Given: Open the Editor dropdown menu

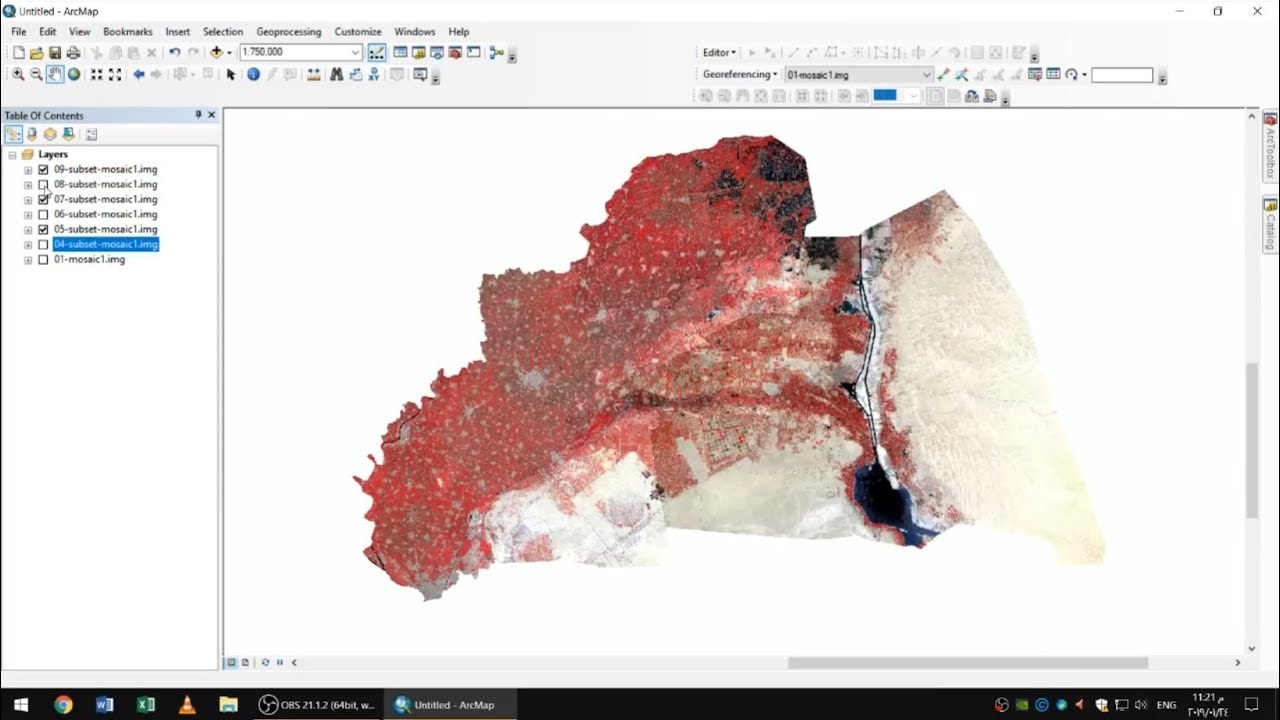Looking at the screenshot, I should 719,52.
